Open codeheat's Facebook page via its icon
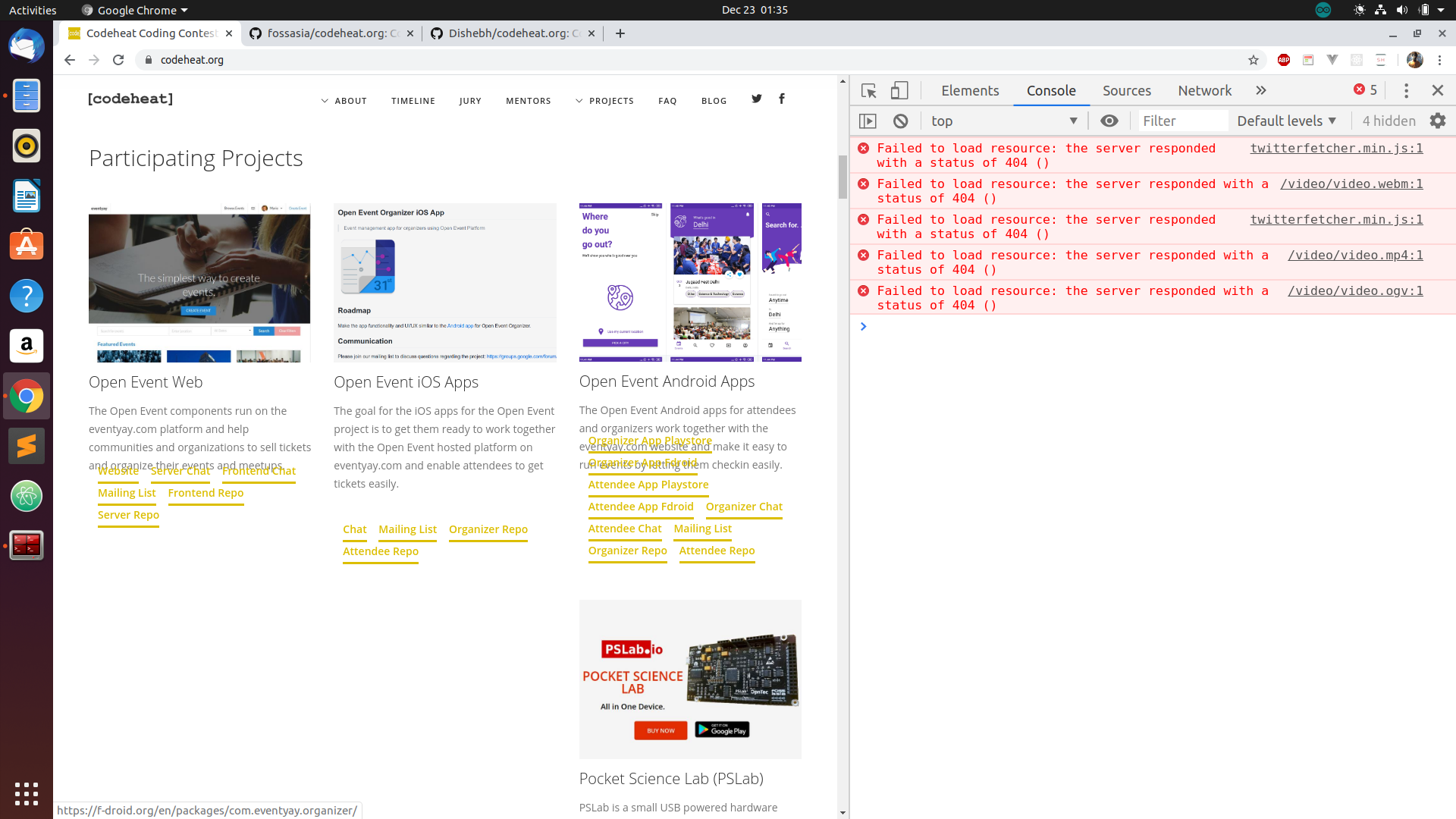 (x=782, y=99)
